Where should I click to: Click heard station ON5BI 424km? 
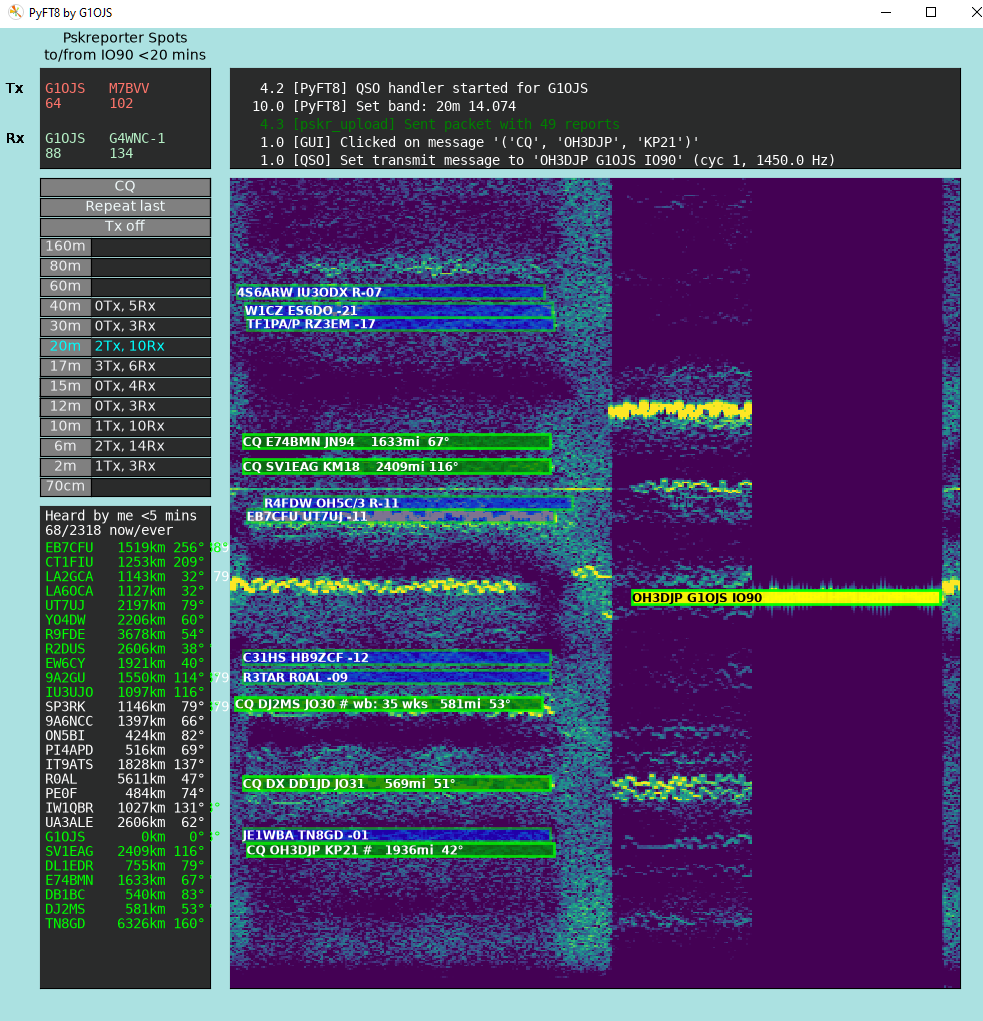pyautogui.click(x=124, y=735)
